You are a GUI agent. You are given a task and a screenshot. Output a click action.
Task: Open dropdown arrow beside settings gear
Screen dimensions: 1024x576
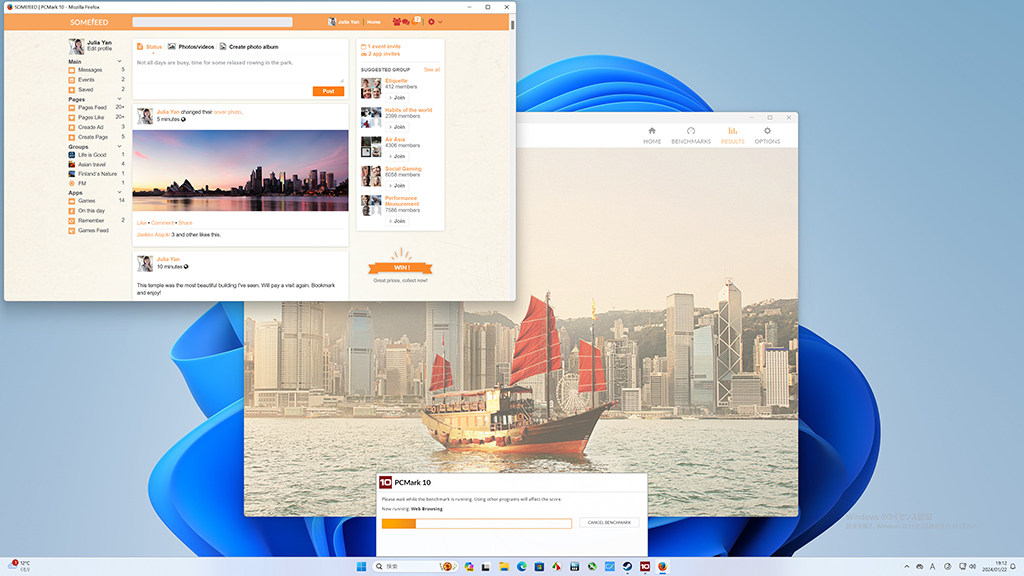440,22
